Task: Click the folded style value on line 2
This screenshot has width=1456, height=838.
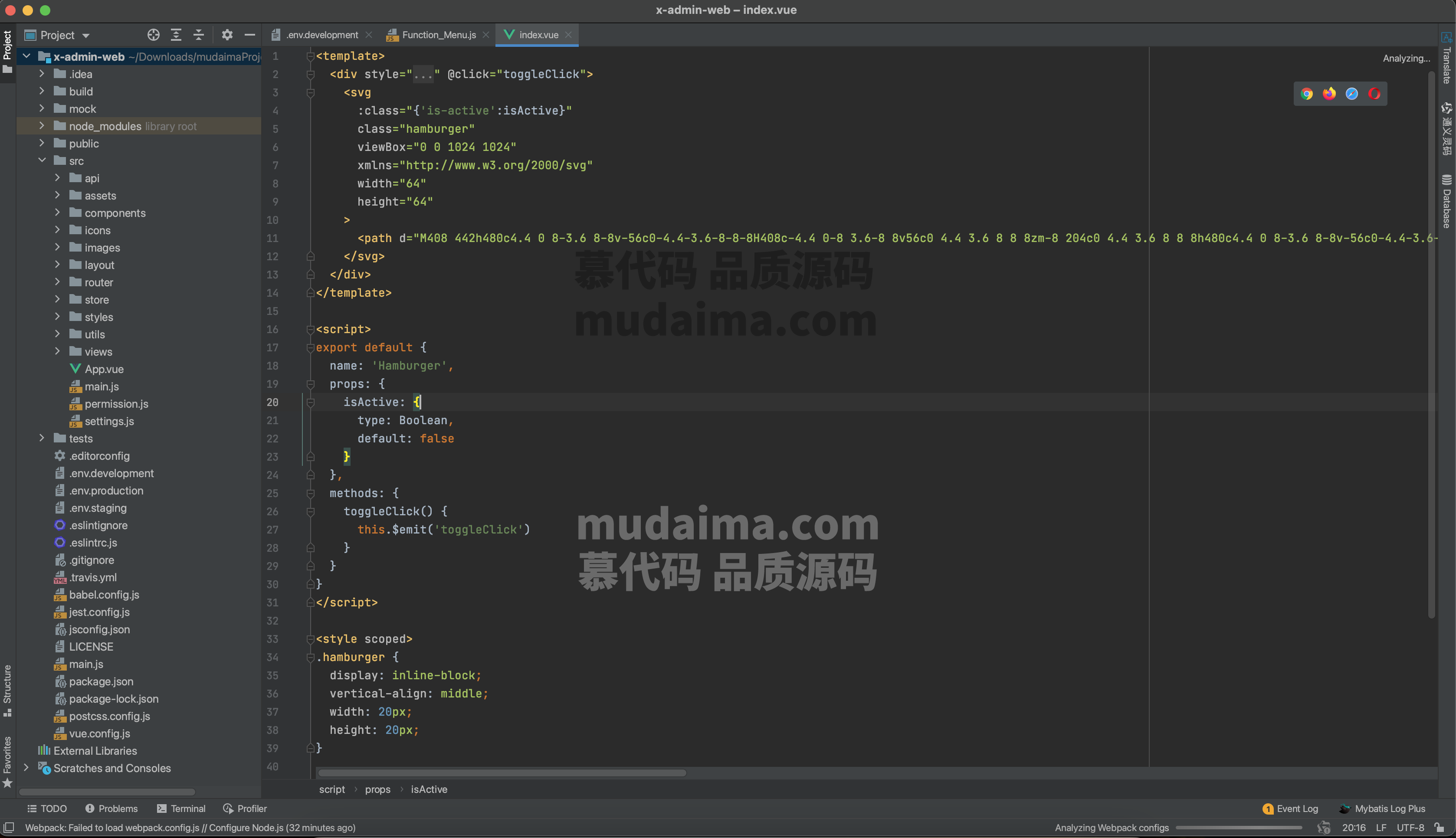Action: click(423, 74)
